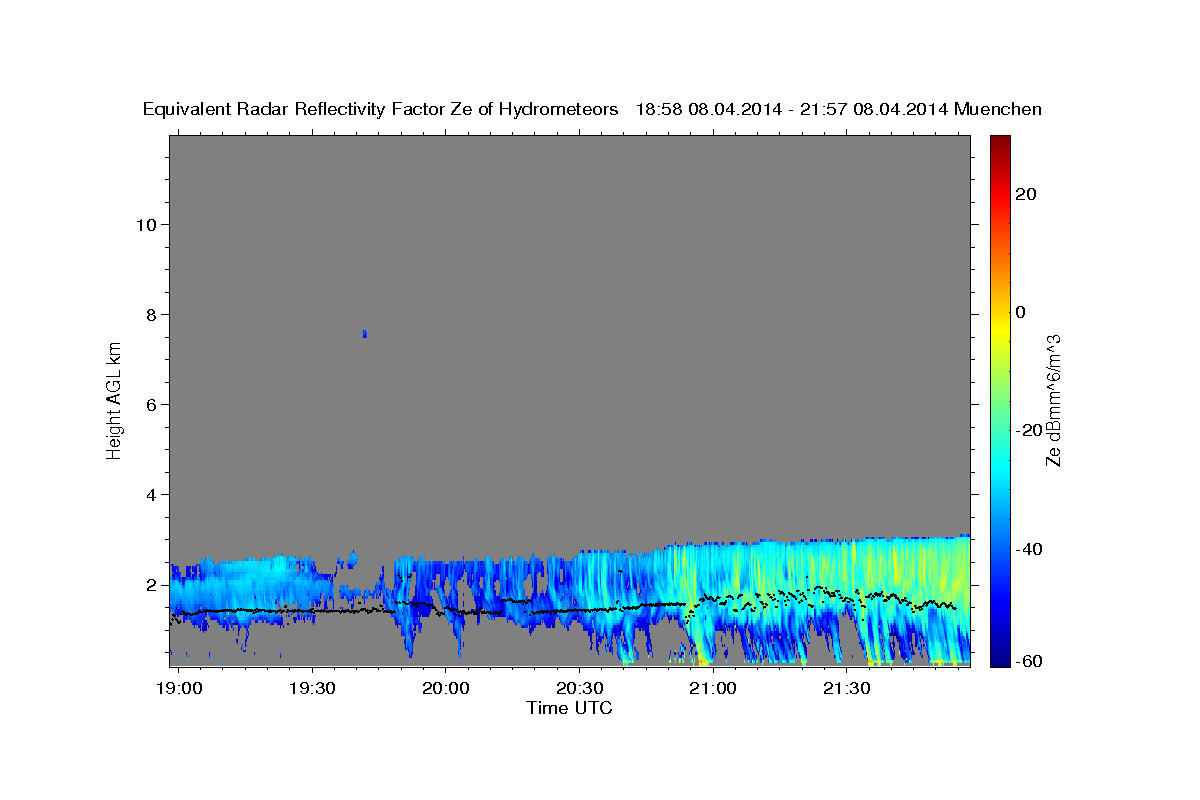Screen dimensions: 1200x800
Task: Click the height tick label '4'
Action: point(150,494)
